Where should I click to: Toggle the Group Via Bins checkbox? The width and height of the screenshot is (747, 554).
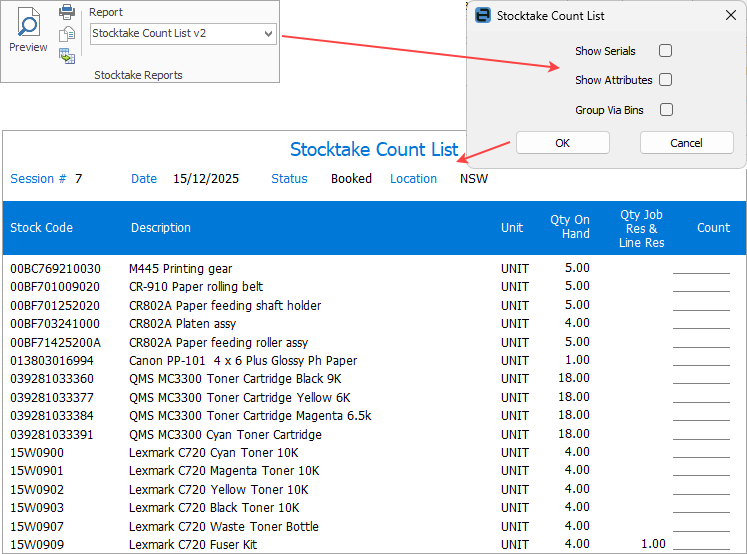(x=666, y=110)
